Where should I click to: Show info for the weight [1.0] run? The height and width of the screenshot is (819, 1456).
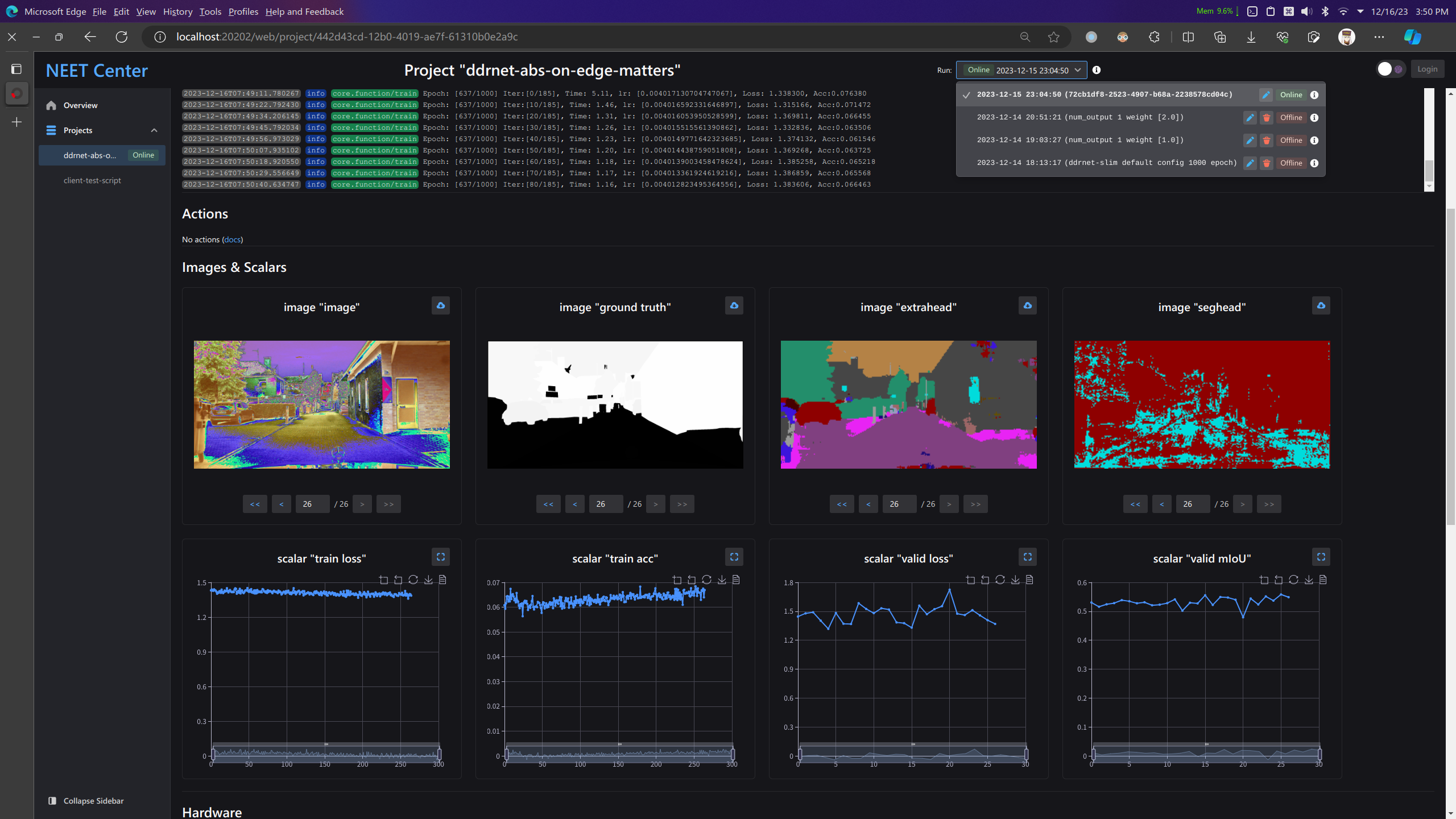1314,140
